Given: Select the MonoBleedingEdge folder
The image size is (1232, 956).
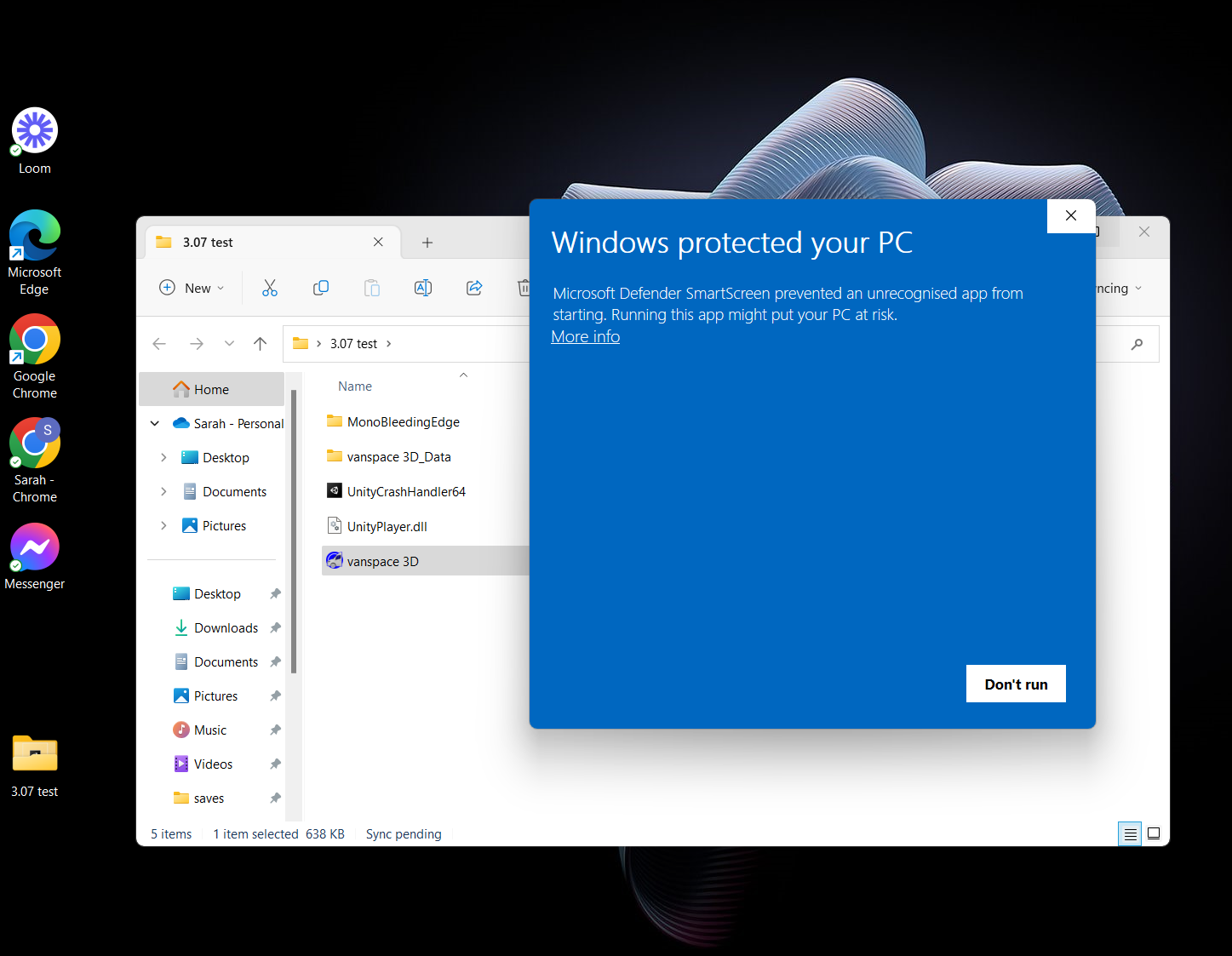Looking at the screenshot, I should (x=403, y=421).
